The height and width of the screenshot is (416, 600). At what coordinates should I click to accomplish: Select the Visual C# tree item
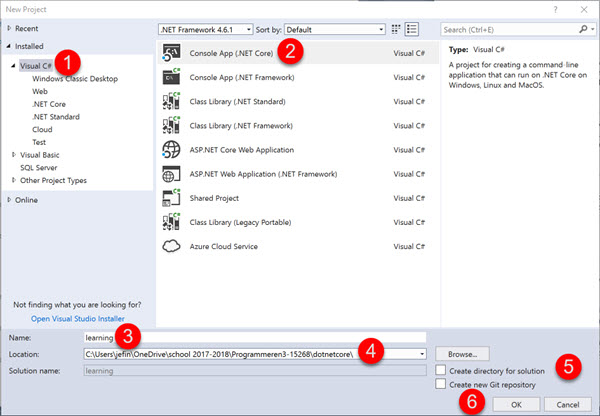tap(36, 66)
